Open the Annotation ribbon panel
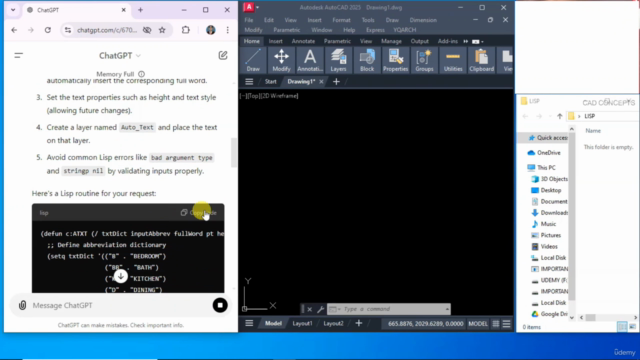The width and height of the screenshot is (640, 360). (x=310, y=60)
